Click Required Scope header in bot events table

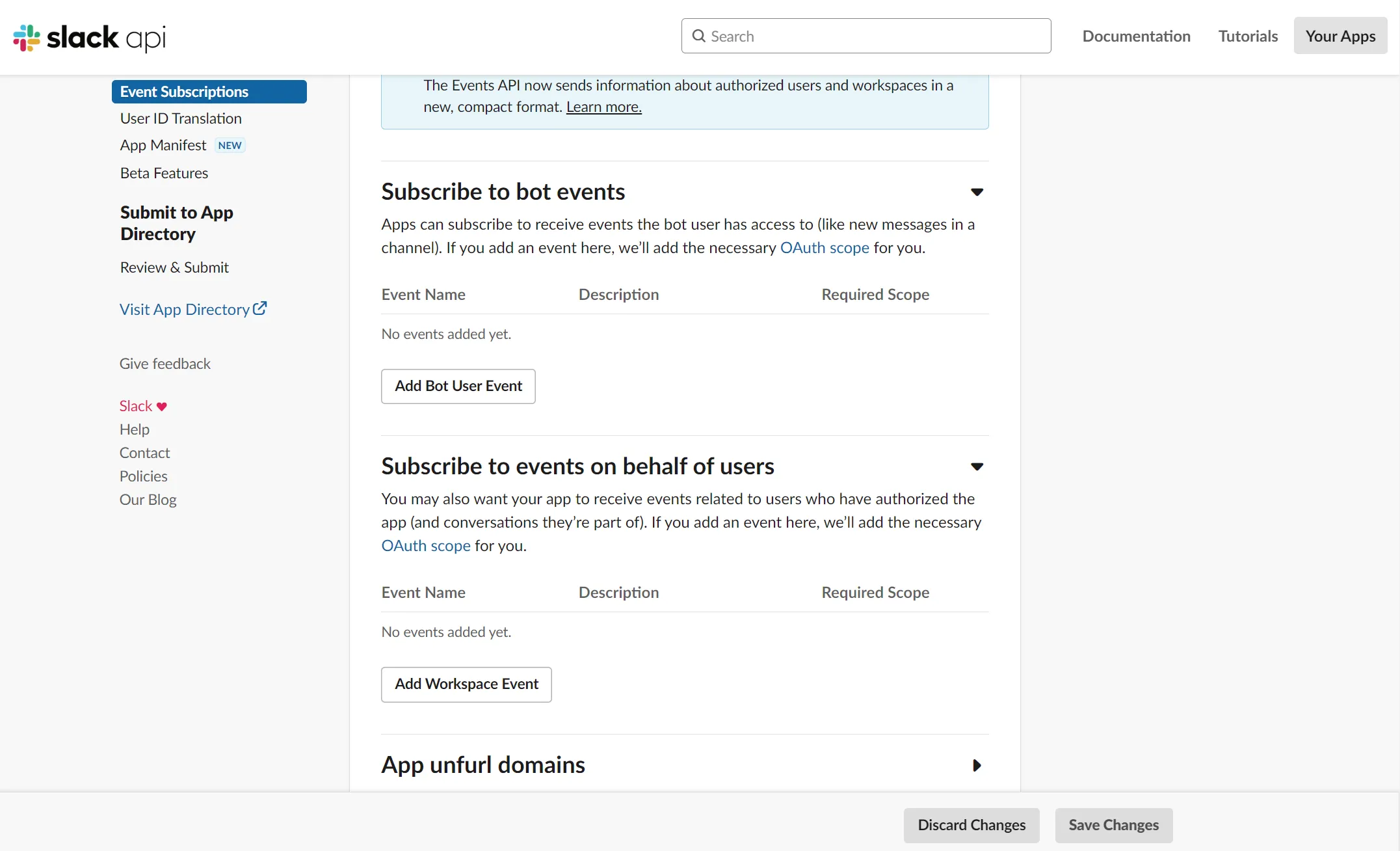click(x=875, y=295)
